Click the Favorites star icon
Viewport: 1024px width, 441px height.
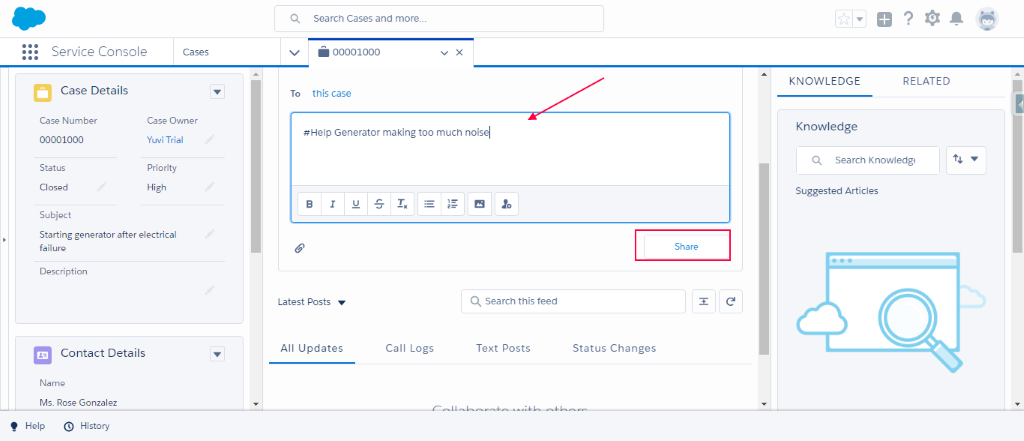pyautogui.click(x=844, y=19)
